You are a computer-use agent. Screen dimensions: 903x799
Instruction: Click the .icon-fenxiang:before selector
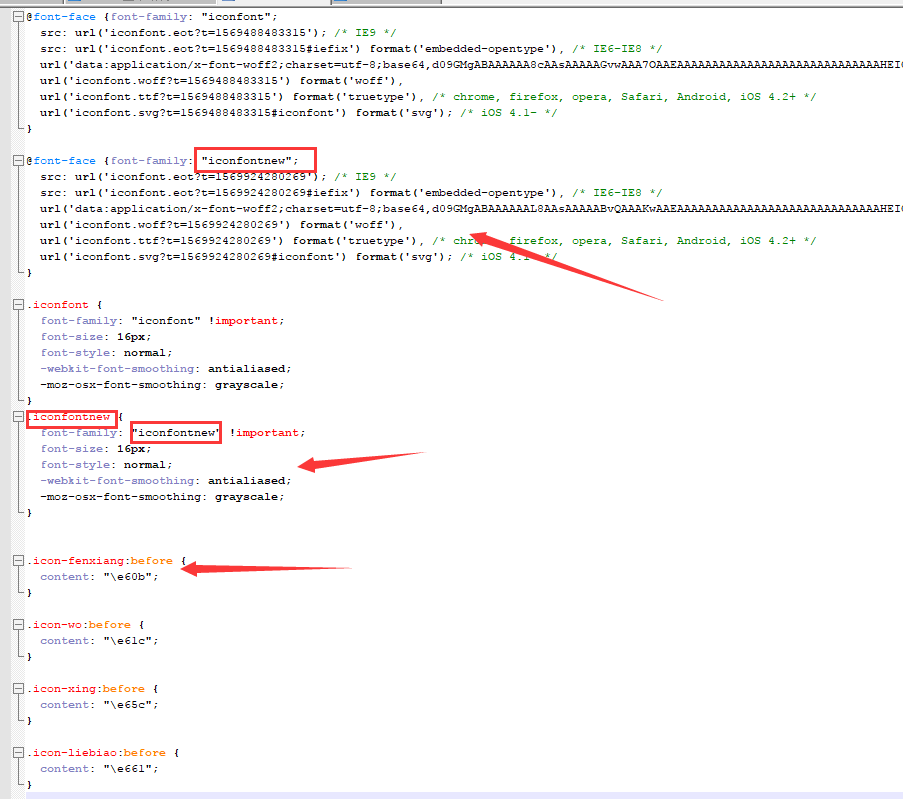100,561
